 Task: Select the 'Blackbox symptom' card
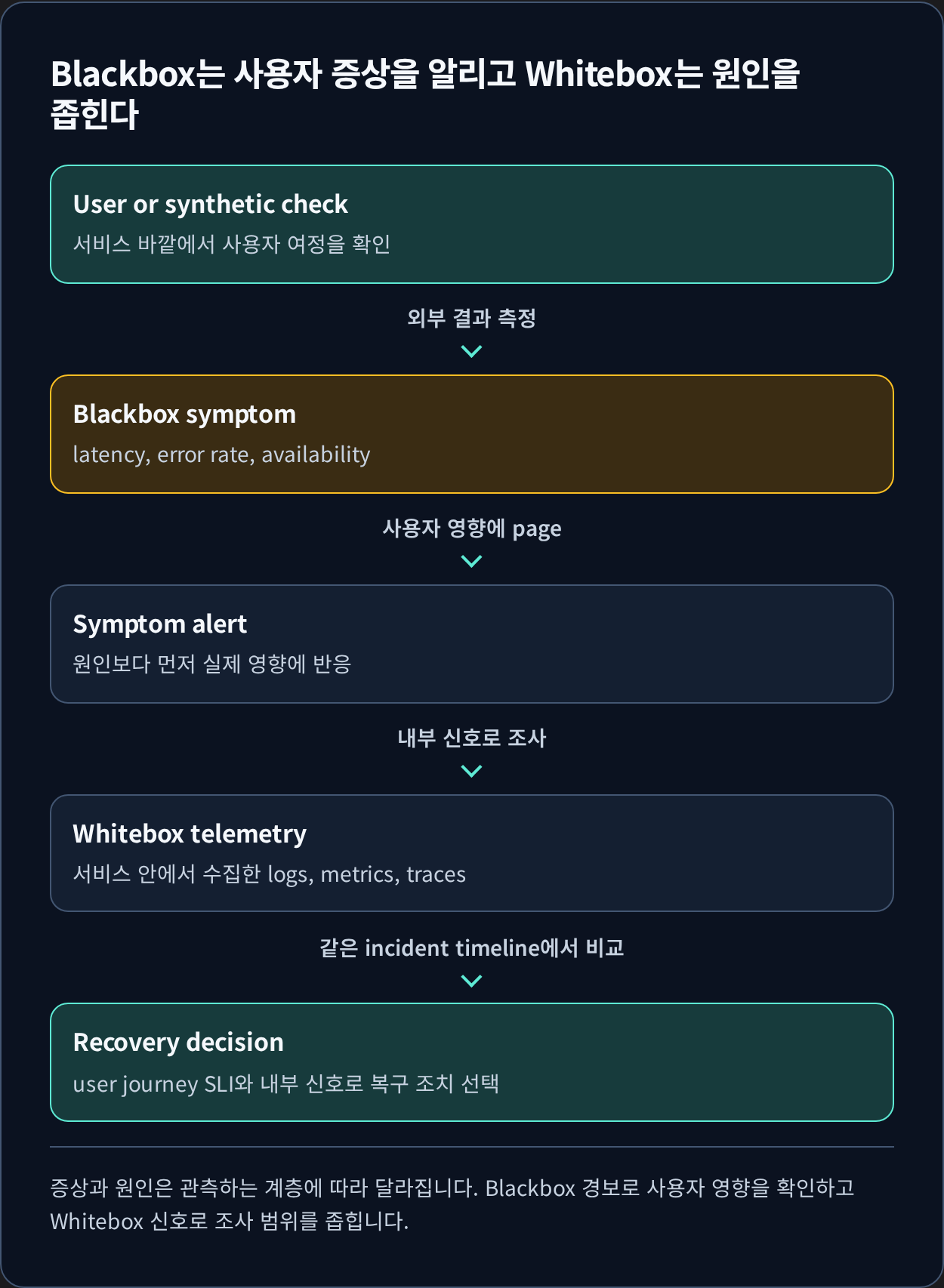472,434
